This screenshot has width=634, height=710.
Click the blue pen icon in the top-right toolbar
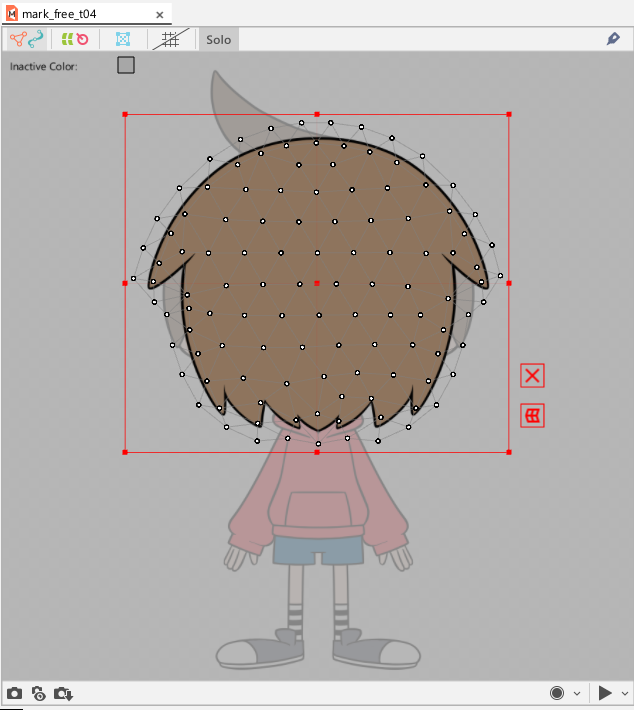[613, 39]
